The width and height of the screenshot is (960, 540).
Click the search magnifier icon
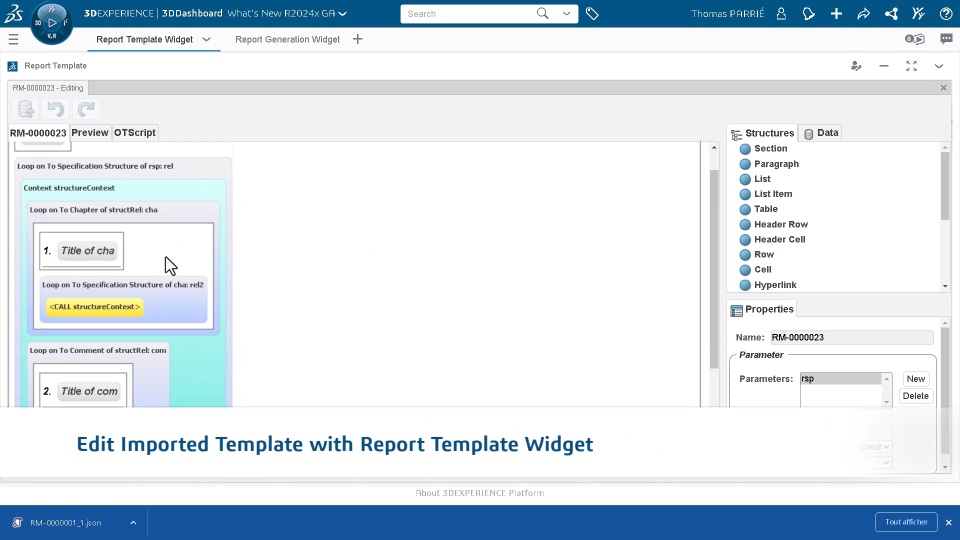coord(542,13)
